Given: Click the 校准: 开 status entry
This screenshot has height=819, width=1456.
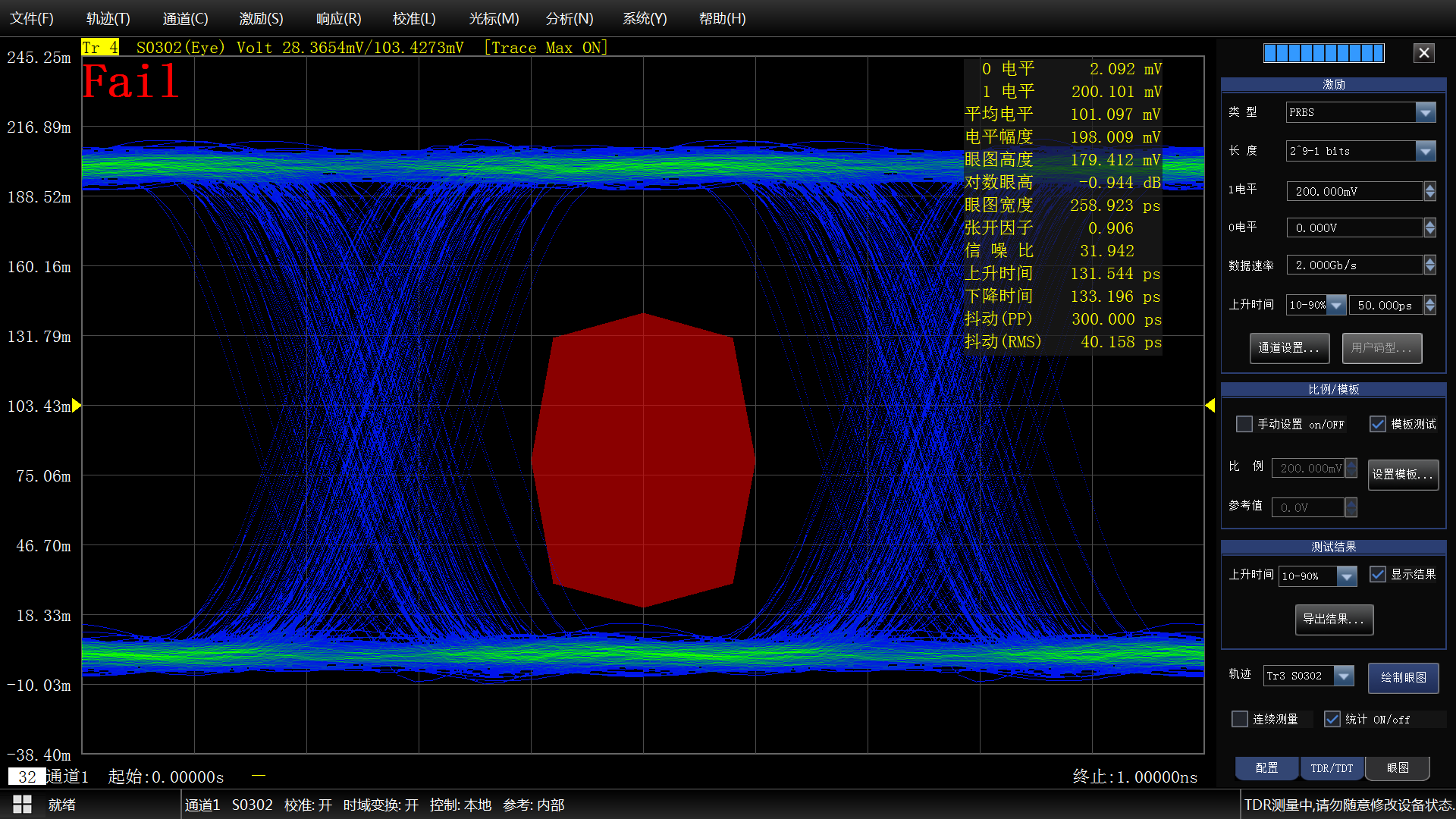Looking at the screenshot, I should point(308,805).
